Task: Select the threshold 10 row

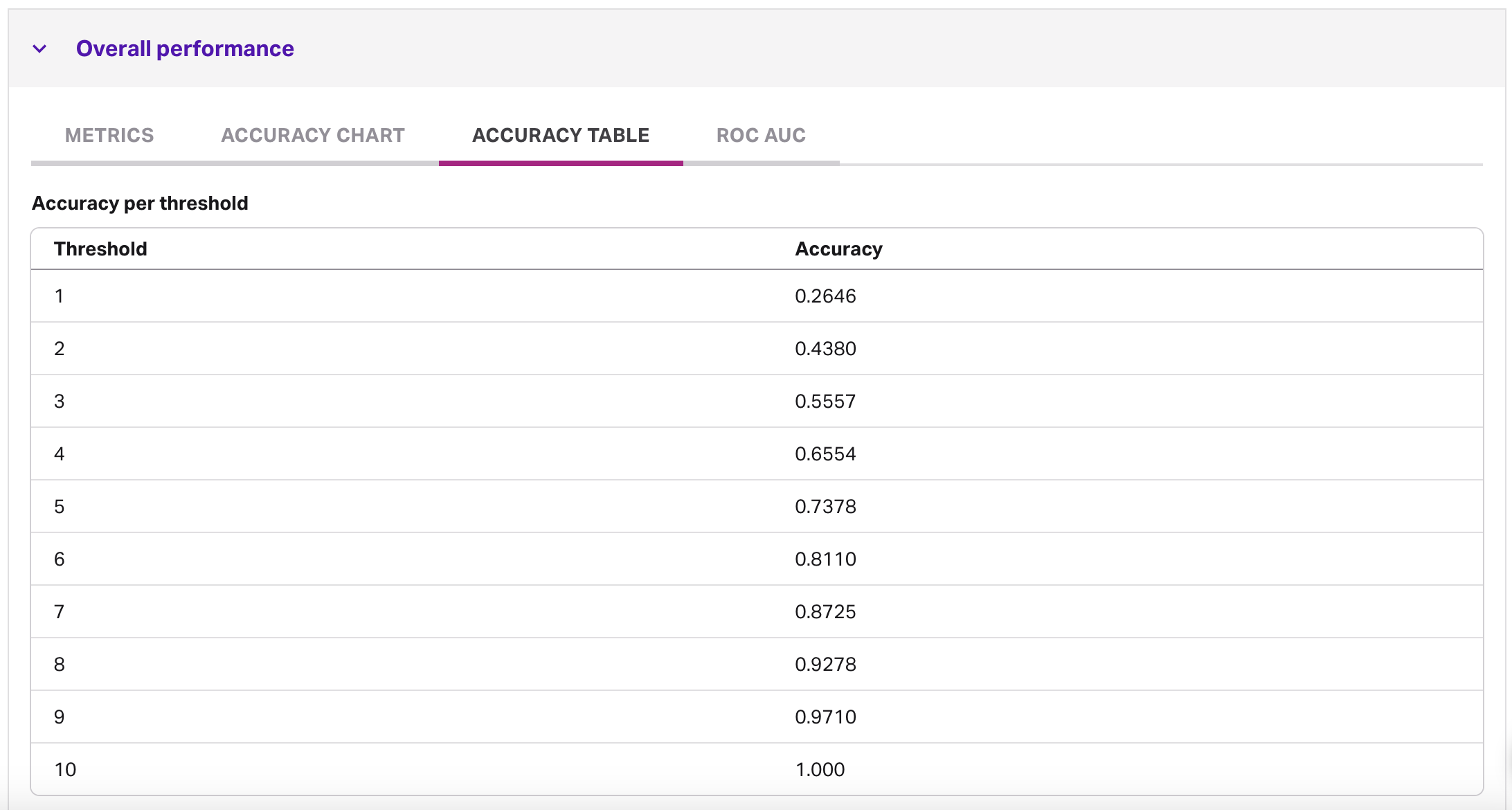Action: pos(65,770)
